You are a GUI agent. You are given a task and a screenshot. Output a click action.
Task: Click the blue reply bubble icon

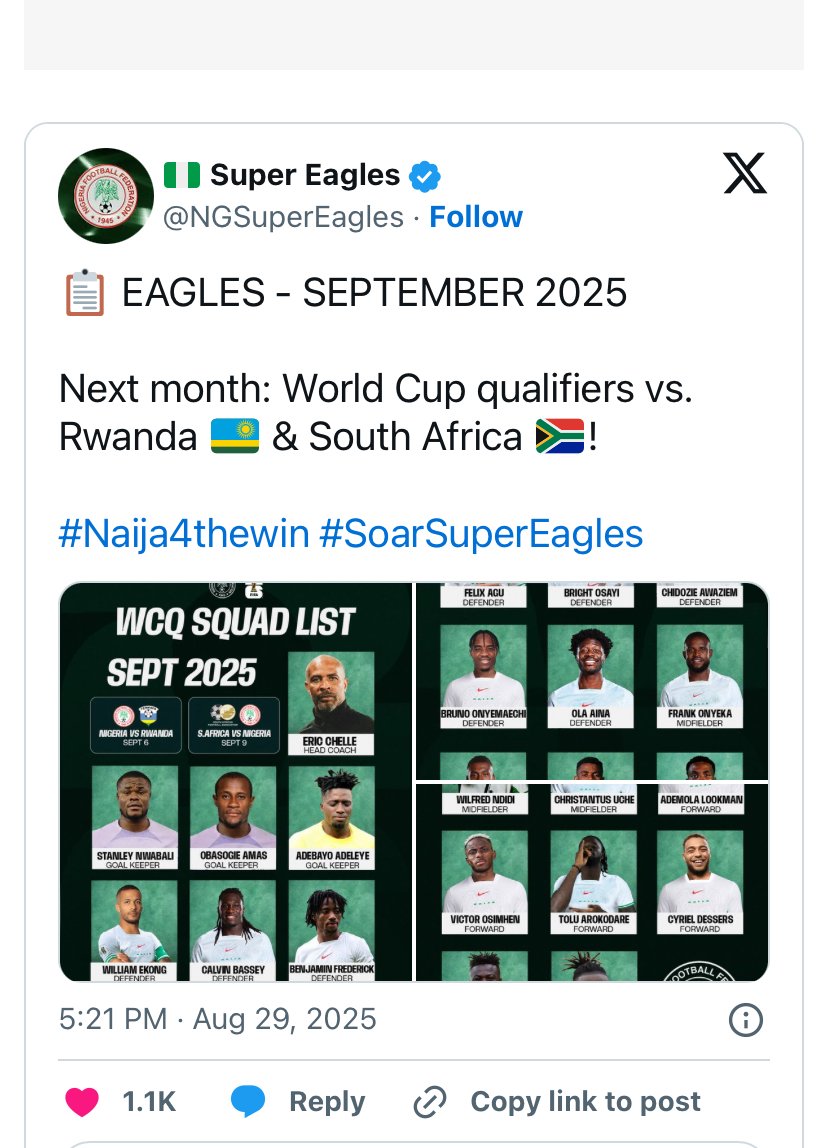tap(247, 1102)
